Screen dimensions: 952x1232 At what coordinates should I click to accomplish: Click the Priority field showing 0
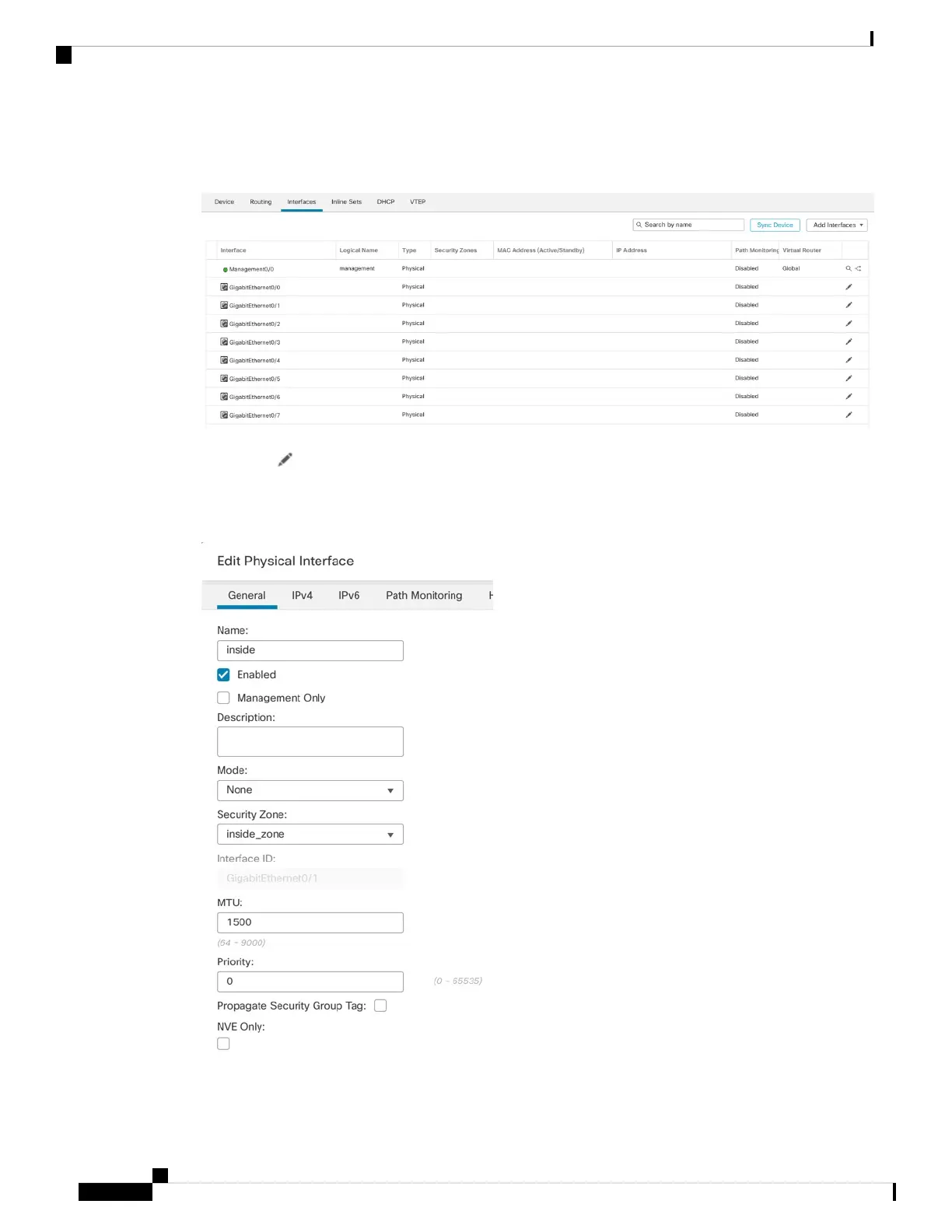(x=310, y=982)
